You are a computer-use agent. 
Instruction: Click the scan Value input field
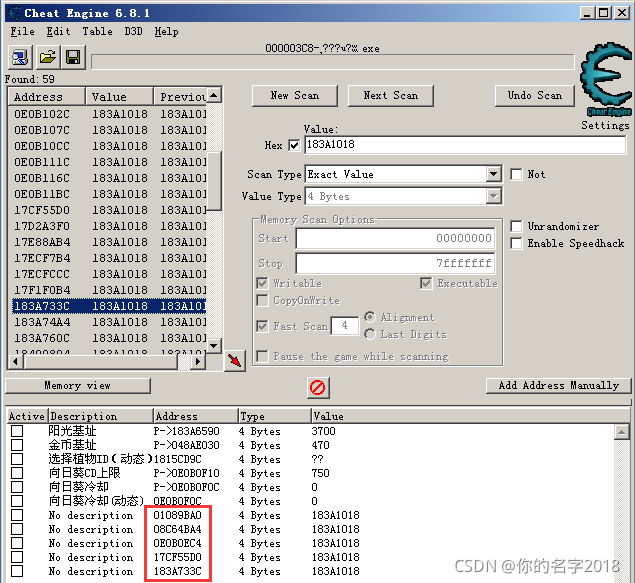(465, 145)
